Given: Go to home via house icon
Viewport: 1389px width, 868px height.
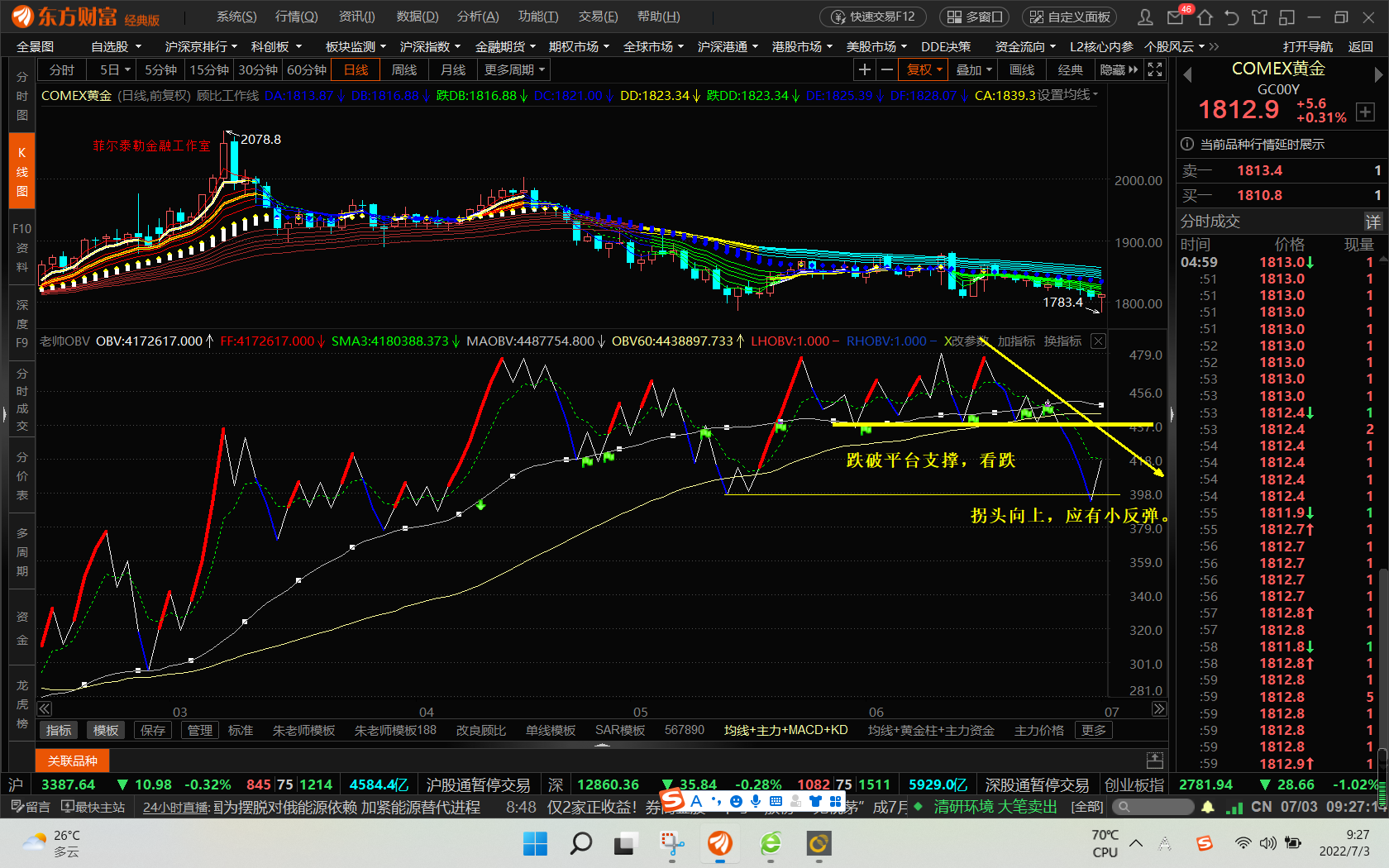Looking at the screenshot, I should click(1205, 17).
